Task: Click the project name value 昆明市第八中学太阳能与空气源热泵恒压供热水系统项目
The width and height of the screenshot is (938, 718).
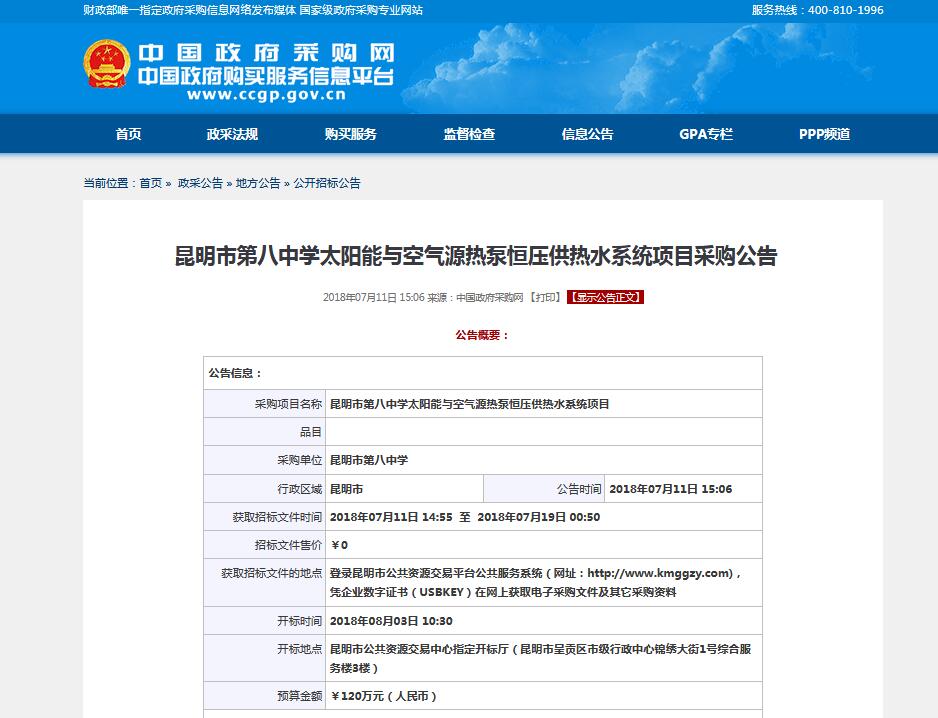Action: pyautogui.click(x=470, y=404)
